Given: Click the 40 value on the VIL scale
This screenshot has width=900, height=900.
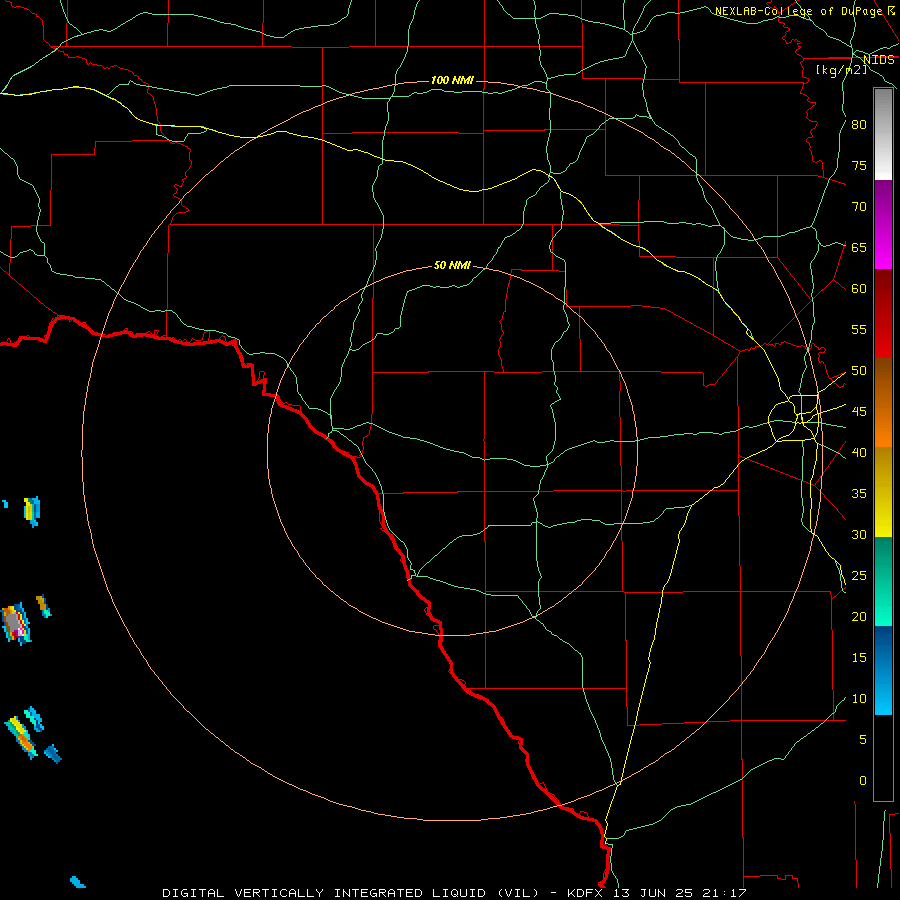Looking at the screenshot, I should click(859, 452).
